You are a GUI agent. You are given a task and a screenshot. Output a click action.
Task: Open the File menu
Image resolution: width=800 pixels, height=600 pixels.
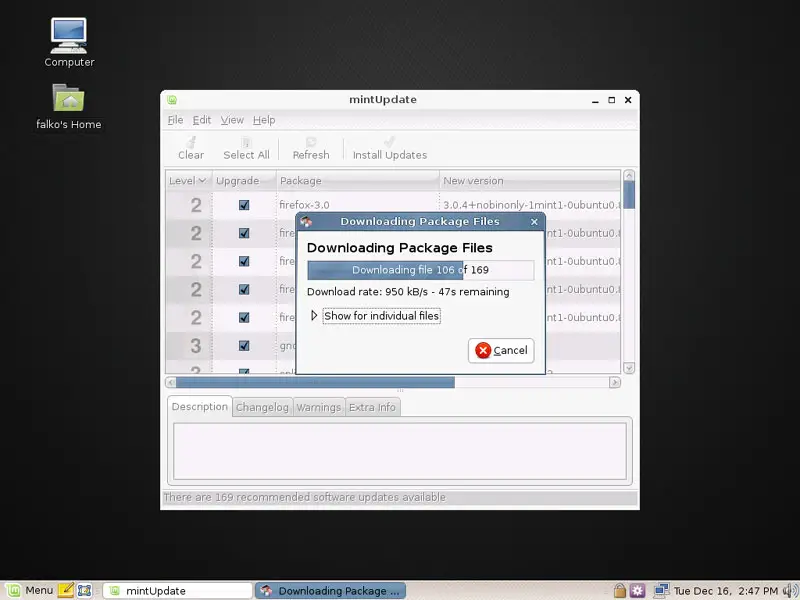pos(175,120)
